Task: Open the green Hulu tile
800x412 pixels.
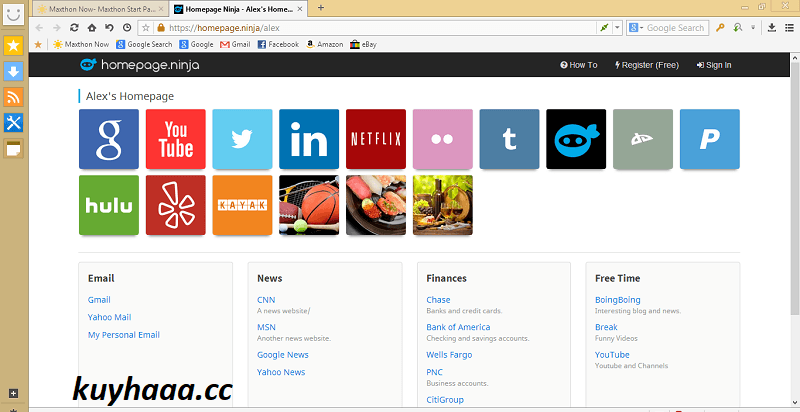Action: (109, 205)
